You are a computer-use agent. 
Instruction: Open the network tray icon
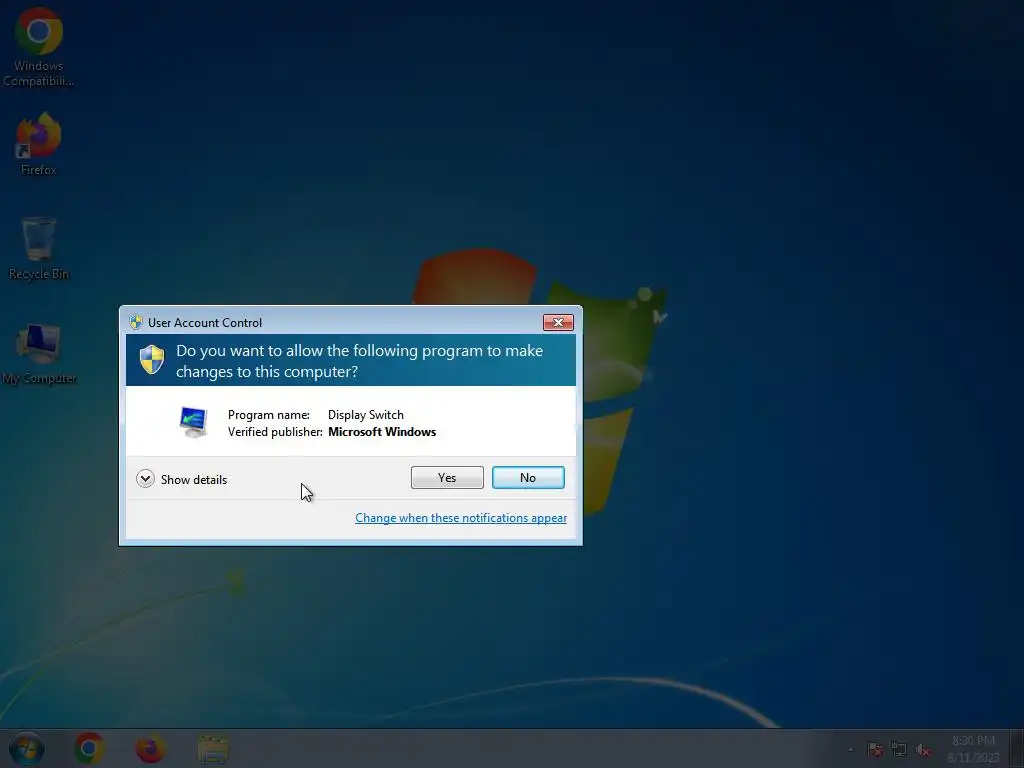click(x=899, y=749)
